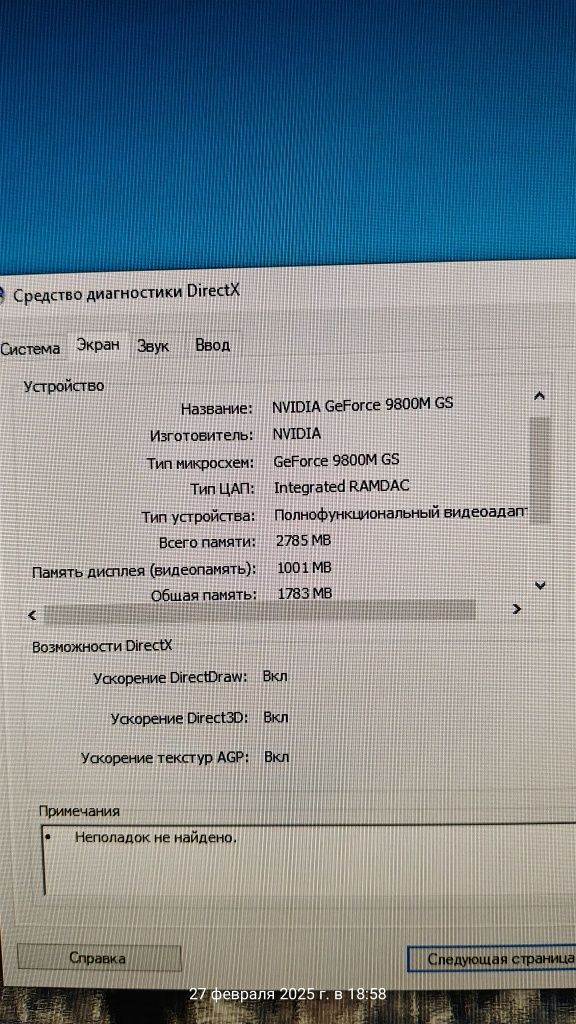
Task: Switch to the Система tab
Action: click(x=30, y=349)
